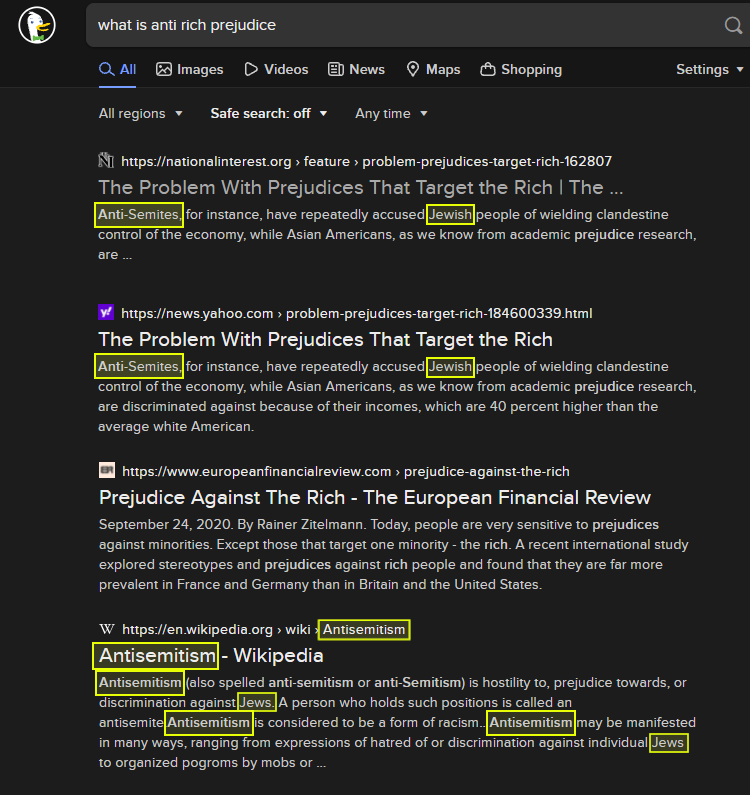750x795 pixels.
Task: Select the All results tab
Action: pos(117,69)
